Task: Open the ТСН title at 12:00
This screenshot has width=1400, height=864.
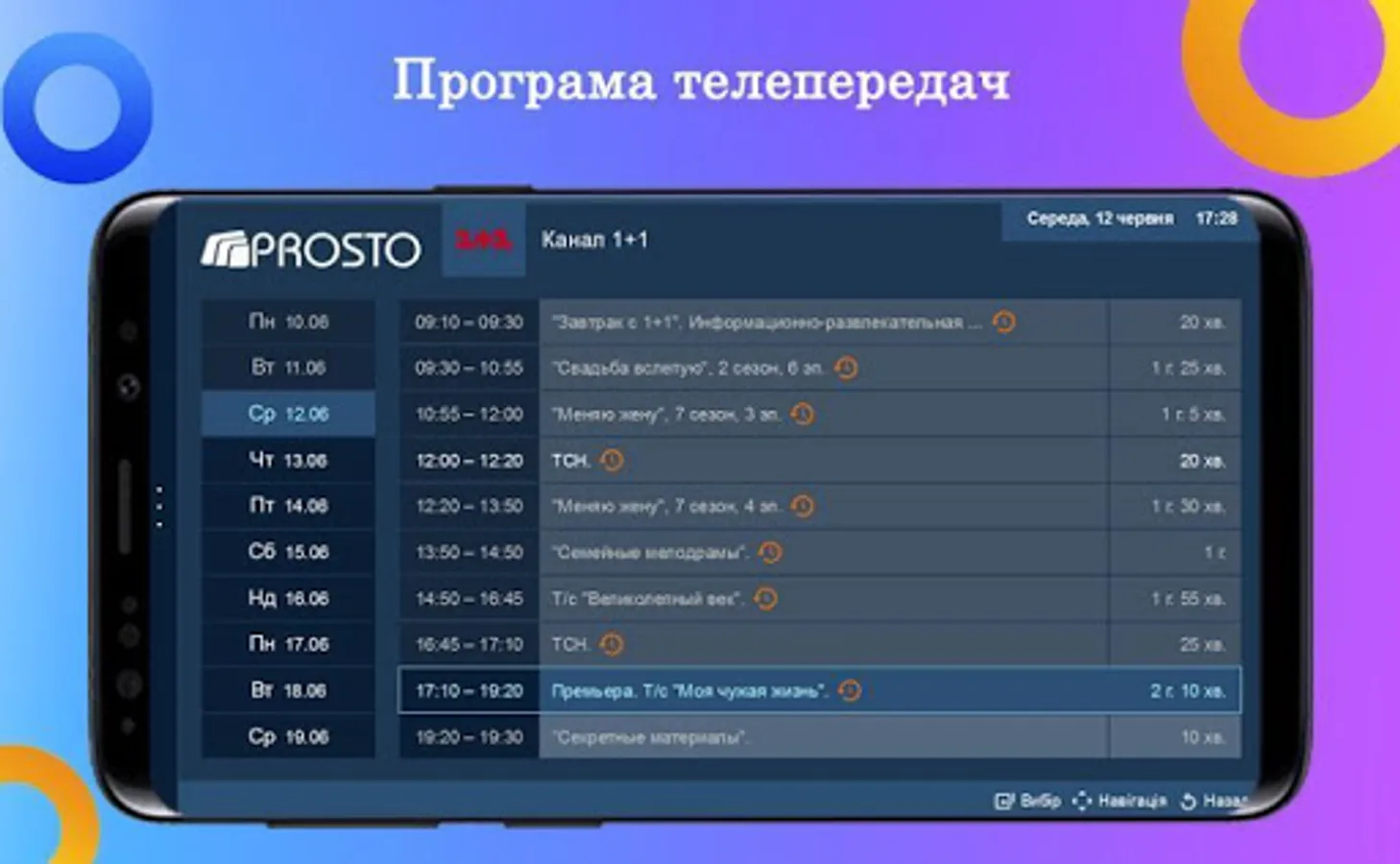Action: [x=570, y=461]
